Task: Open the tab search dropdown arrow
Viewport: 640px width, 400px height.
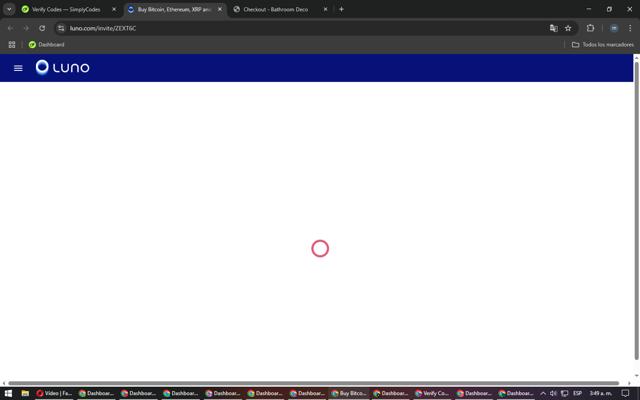Action: (x=9, y=9)
